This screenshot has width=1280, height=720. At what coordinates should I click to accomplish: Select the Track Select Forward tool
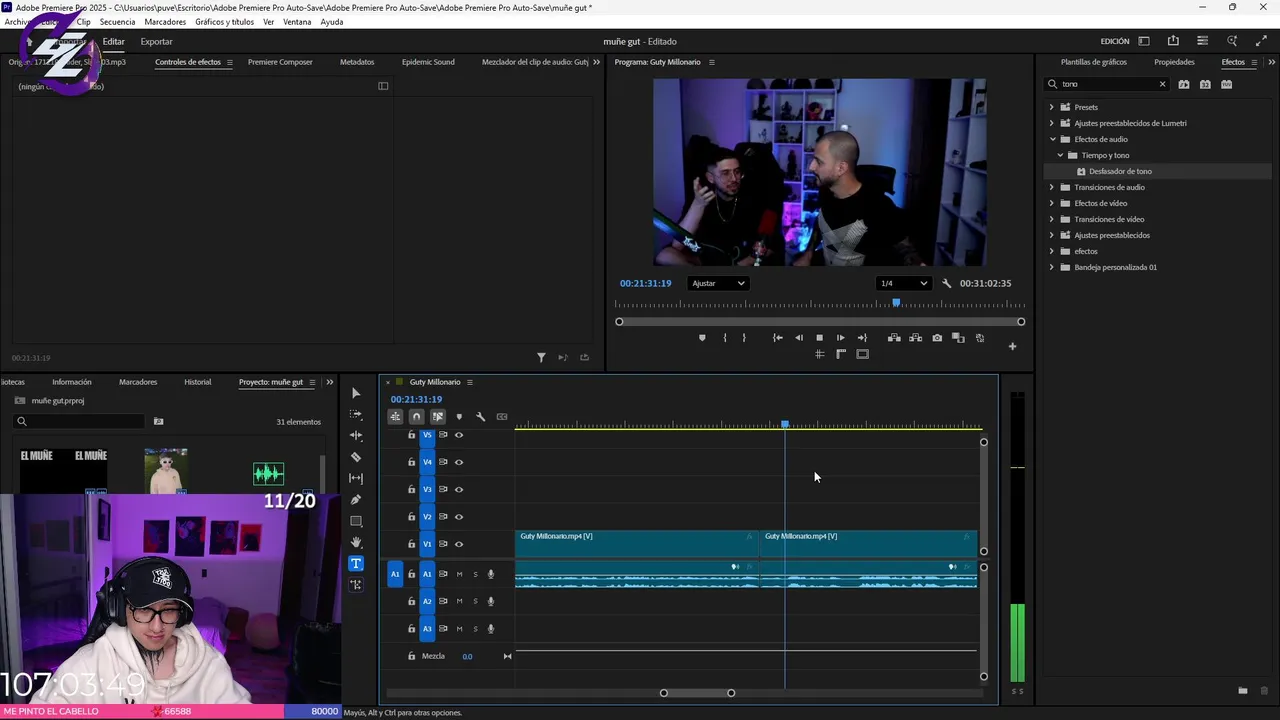tap(356, 414)
